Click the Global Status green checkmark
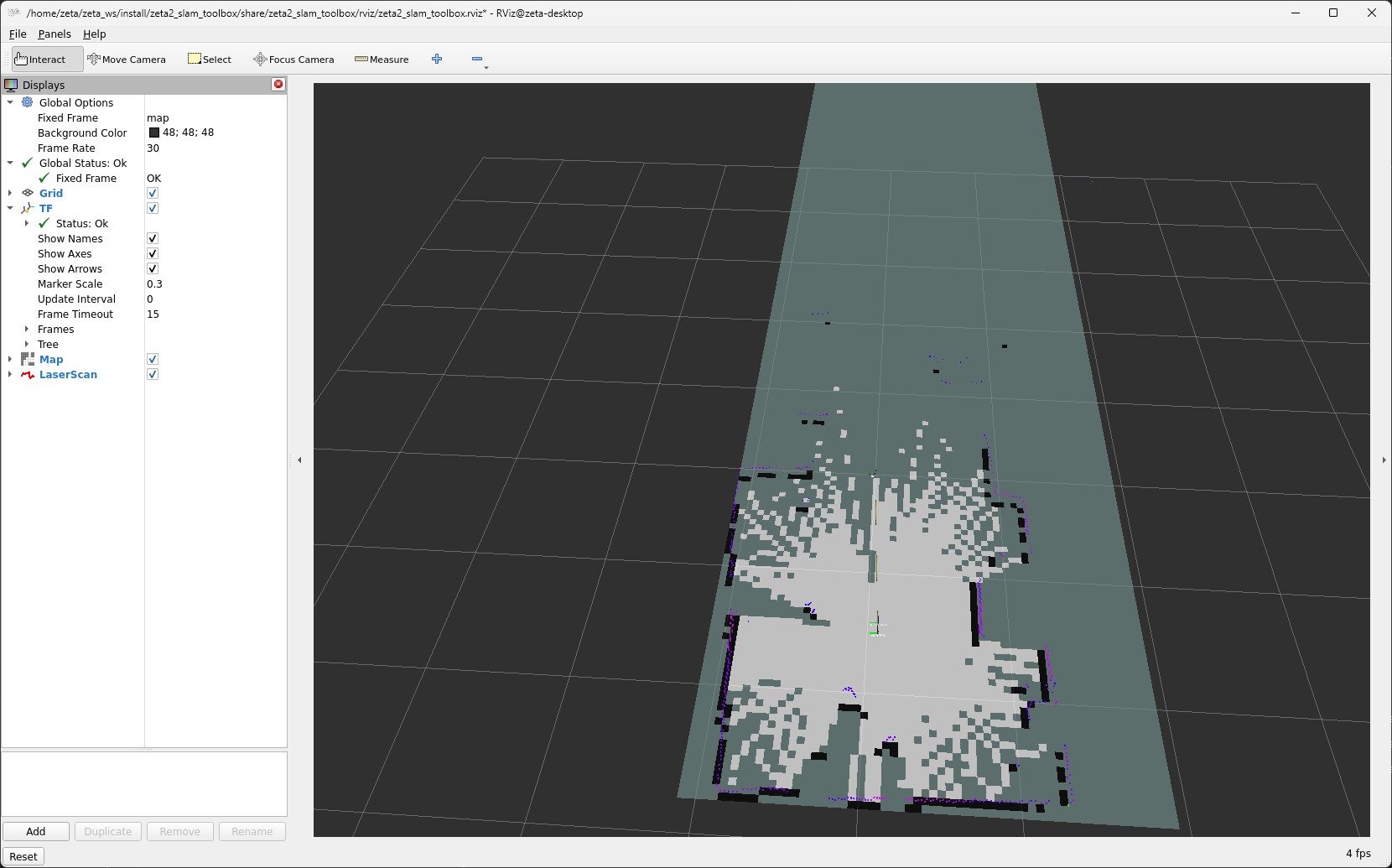This screenshot has width=1392, height=868. 28,163
